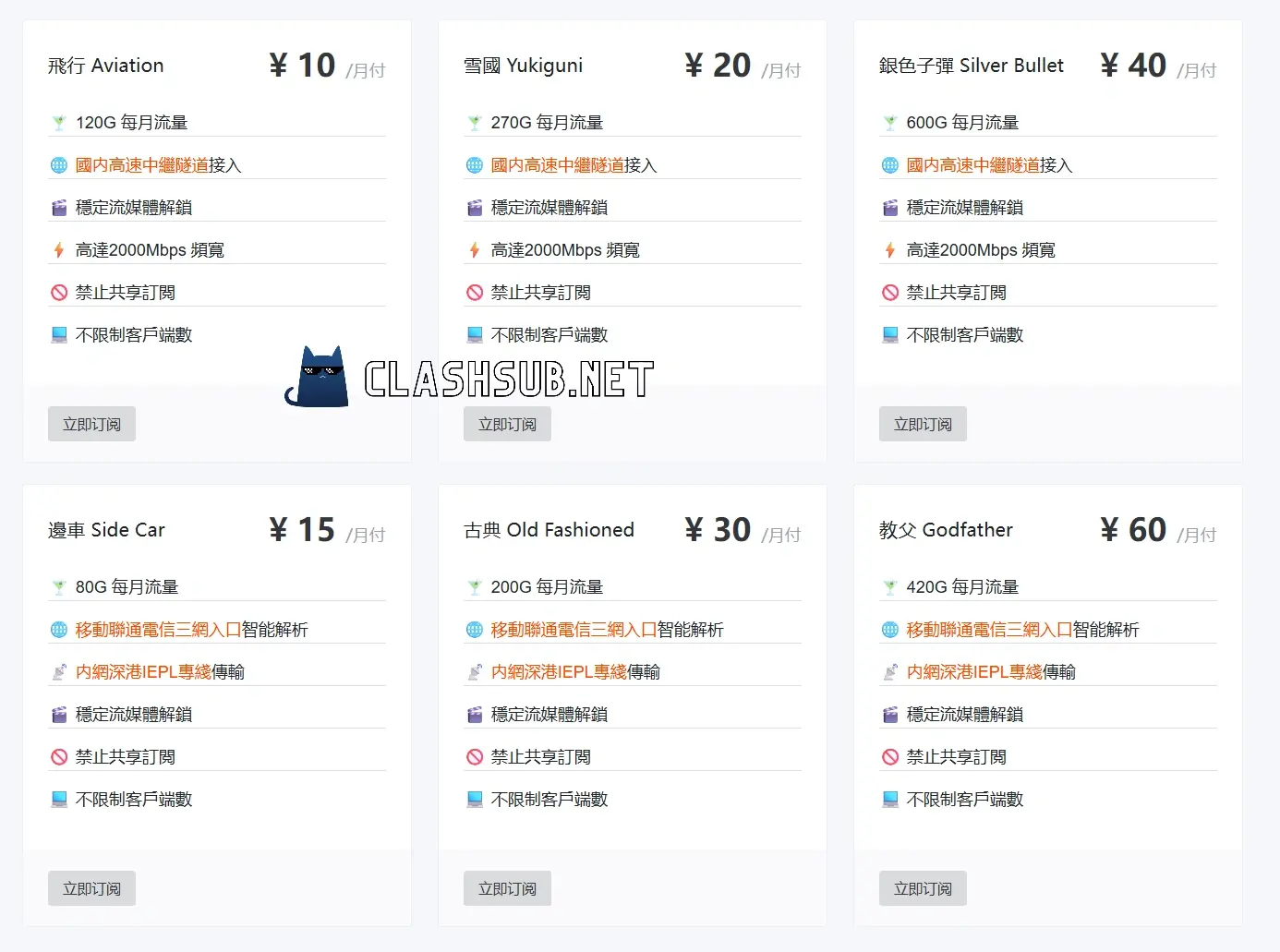Click the orange 國内高速中繼隧道 text in Aviation

coord(142,165)
